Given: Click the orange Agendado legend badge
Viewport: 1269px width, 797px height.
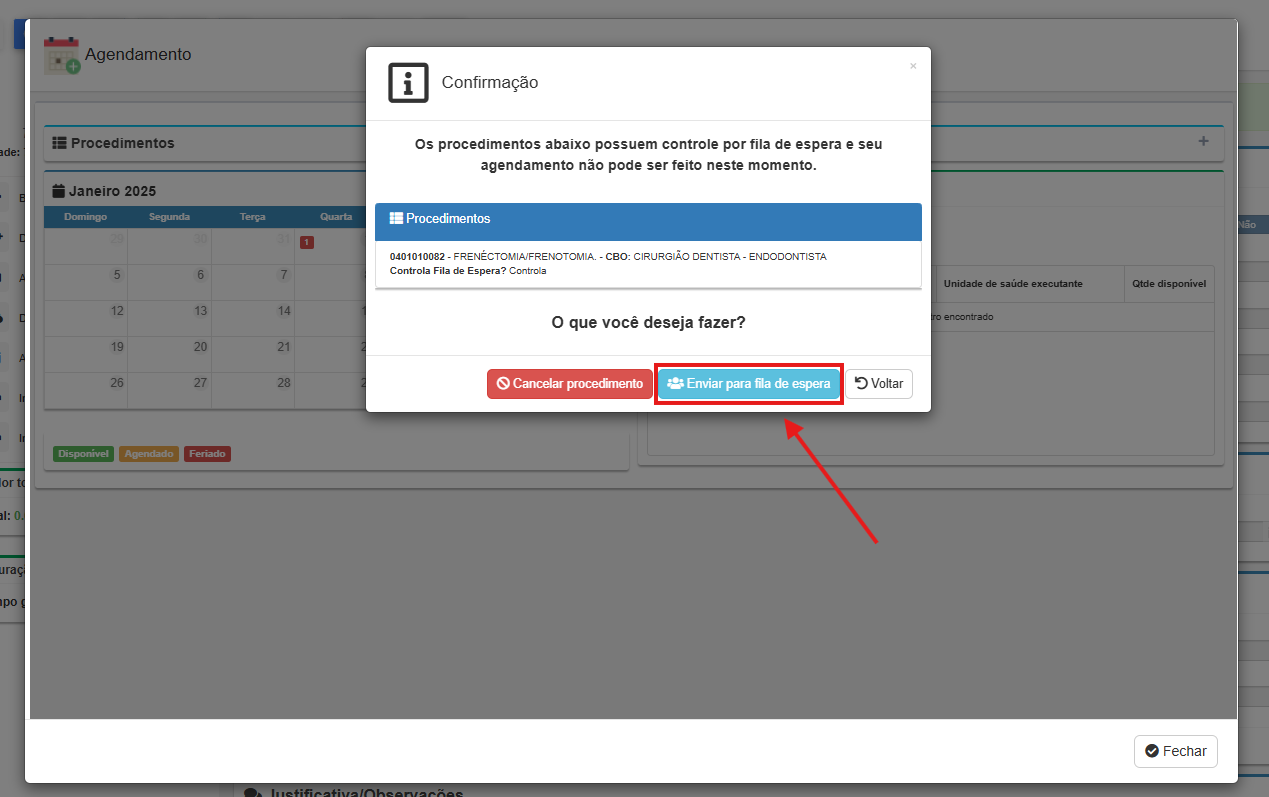Looking at the screenshot, I should click(x=149, y=454).
